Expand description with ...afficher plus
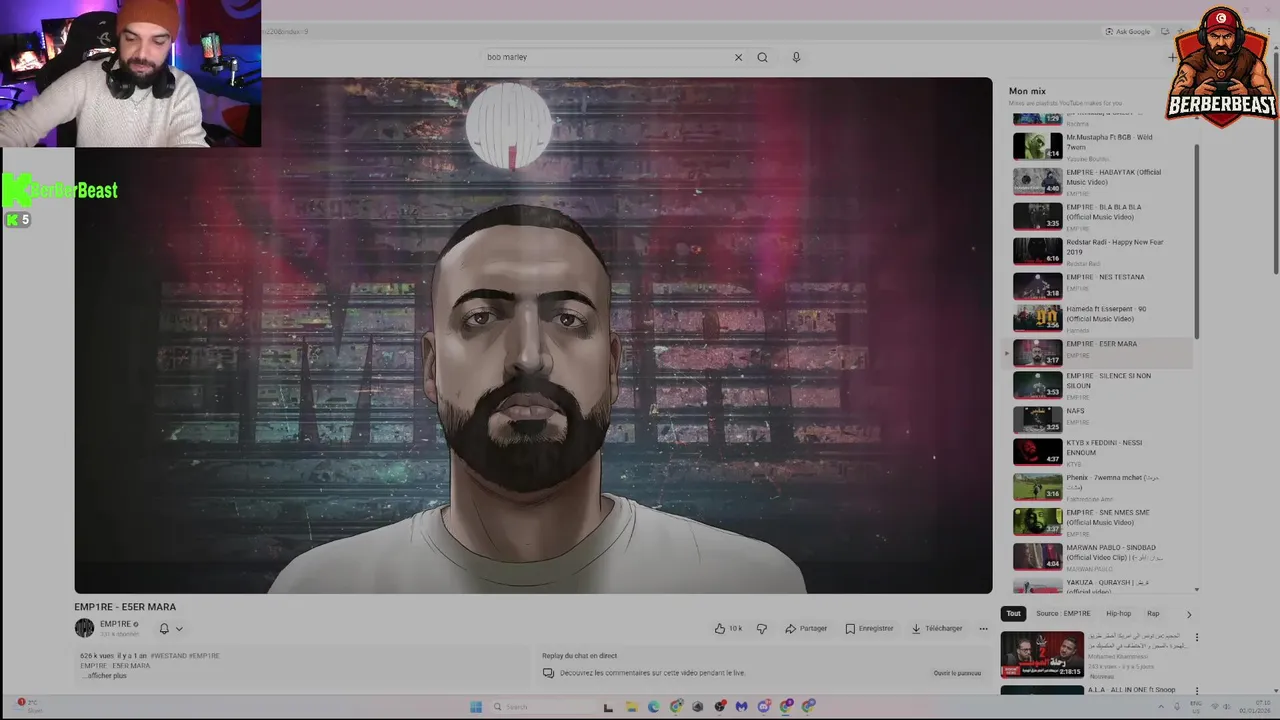1280x720 pixels. [x=104, y=676]
